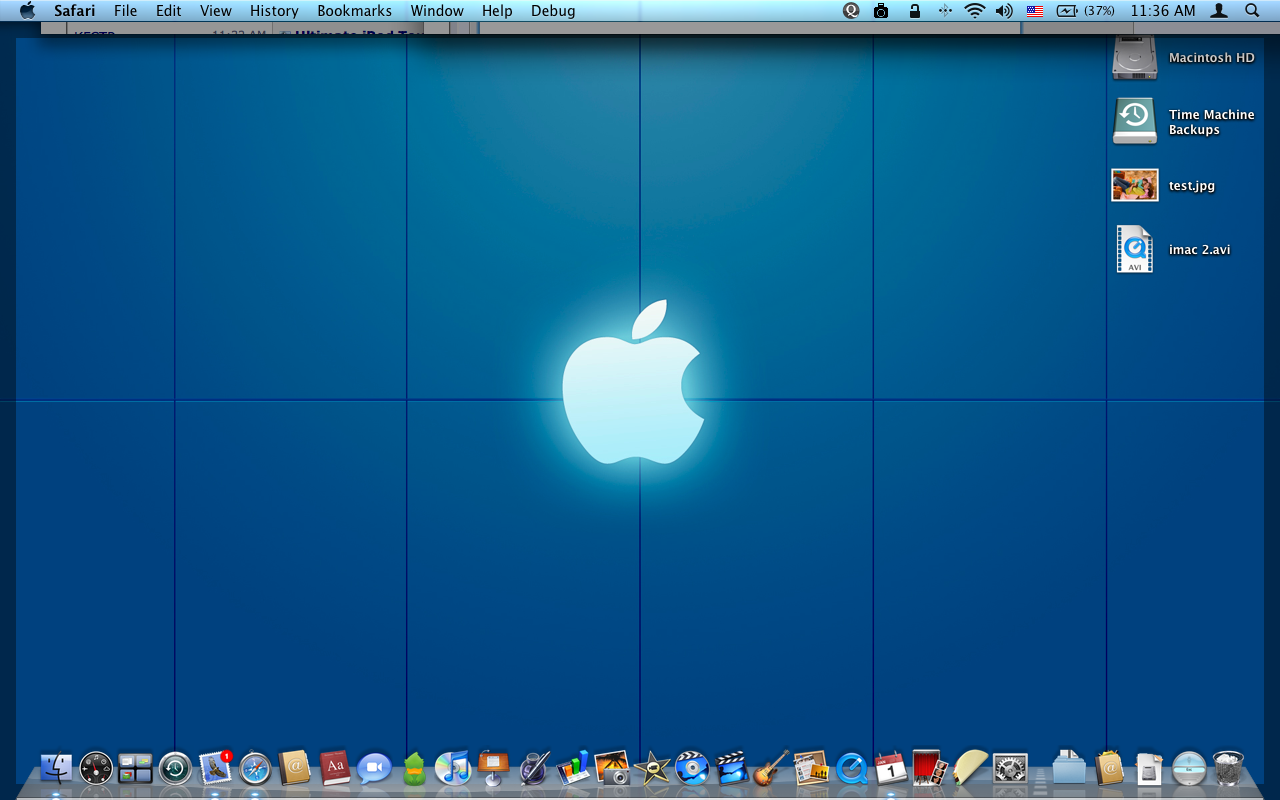Launch the Dictionary app
The image size is (1280, 800).
[335, 768]
